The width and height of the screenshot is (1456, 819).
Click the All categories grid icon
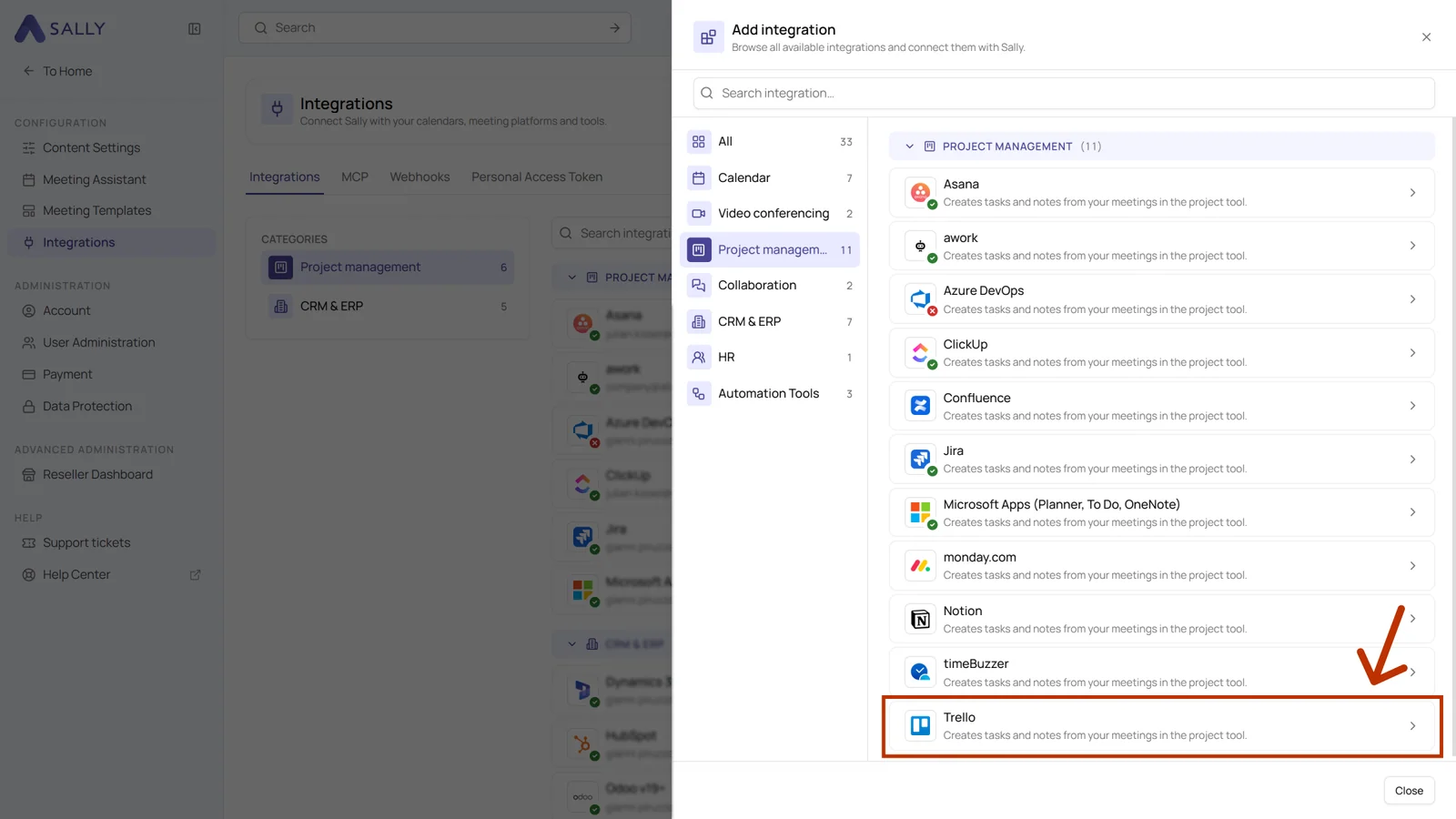(x=699, y=141)
